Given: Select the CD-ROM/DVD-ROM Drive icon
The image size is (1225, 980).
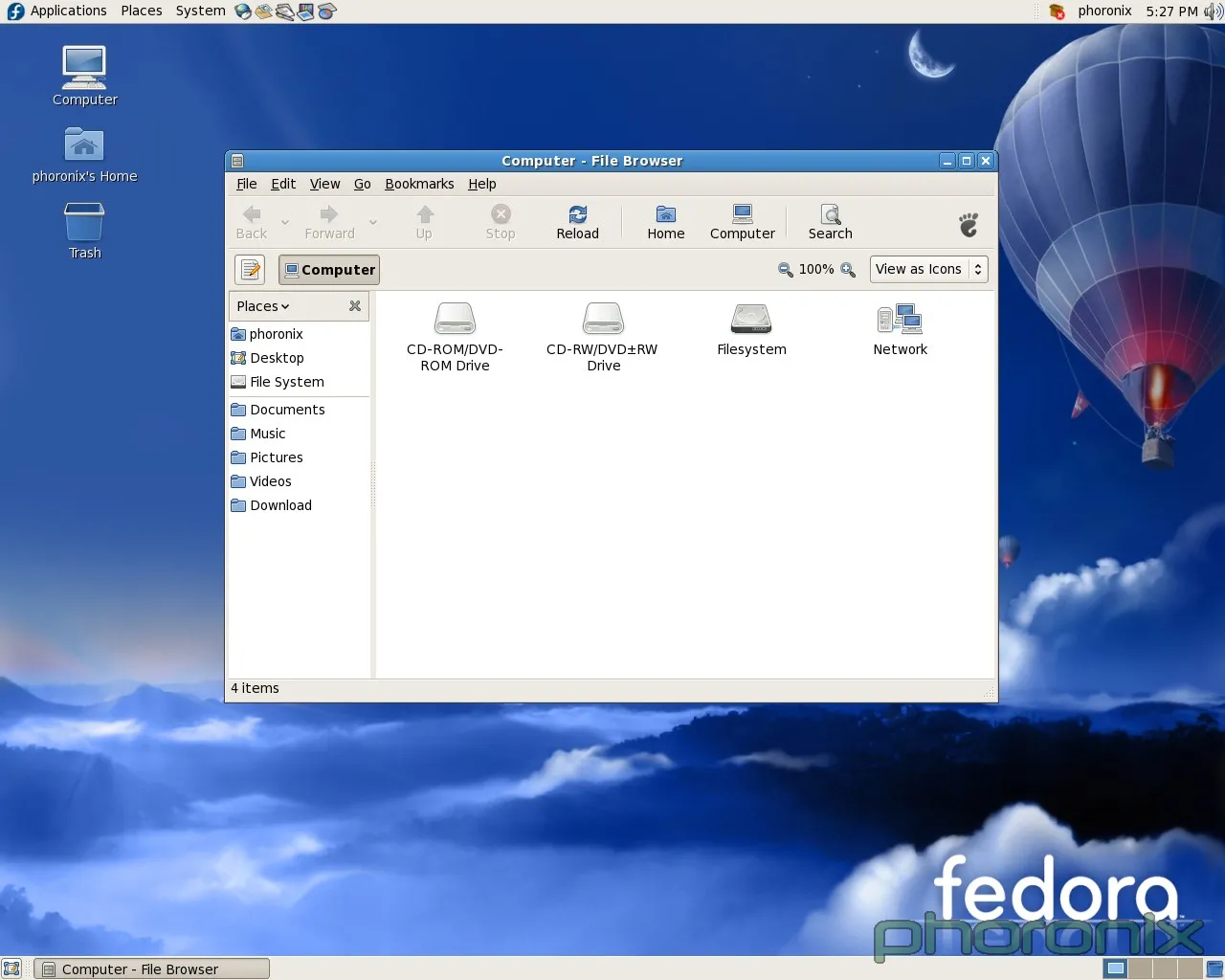Looking at the screenshot, I should [x=455, y=337].
